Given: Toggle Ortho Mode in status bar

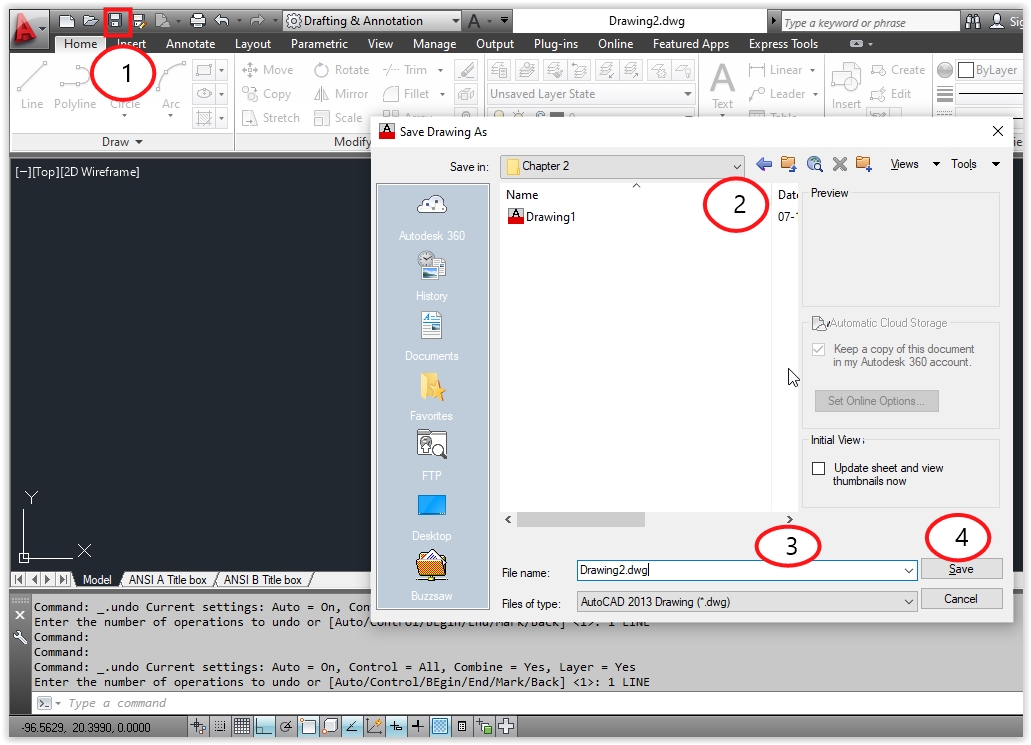Looking at the screenshot, I should pos(264,727).
